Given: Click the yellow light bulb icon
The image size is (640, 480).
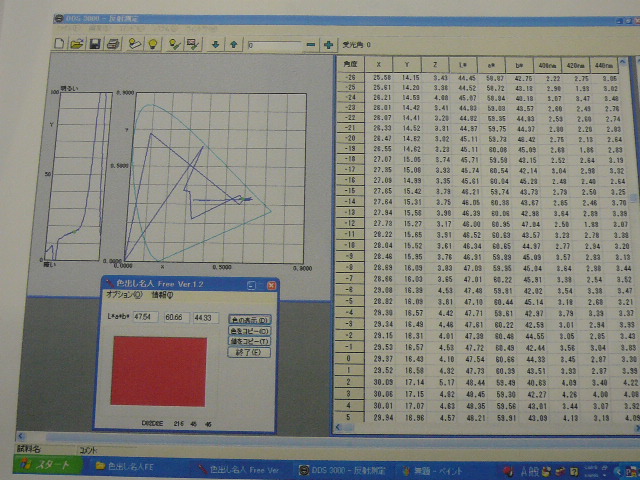Looking at the screenshot, I should (153, 44).
